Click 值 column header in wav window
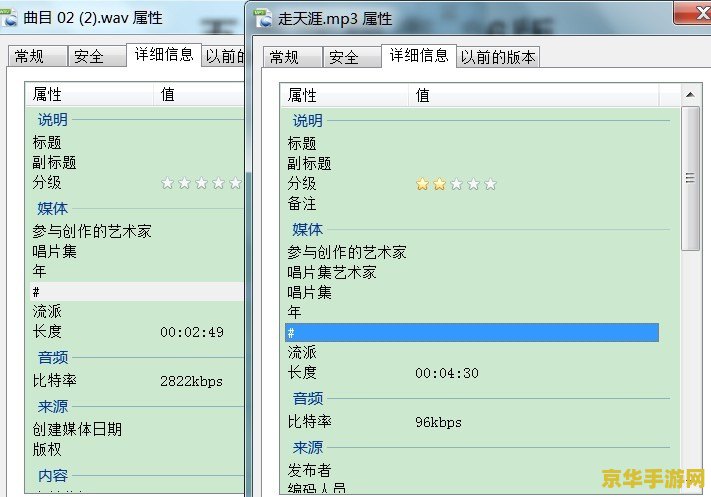The image size is (711, 497). coord(200,94)
